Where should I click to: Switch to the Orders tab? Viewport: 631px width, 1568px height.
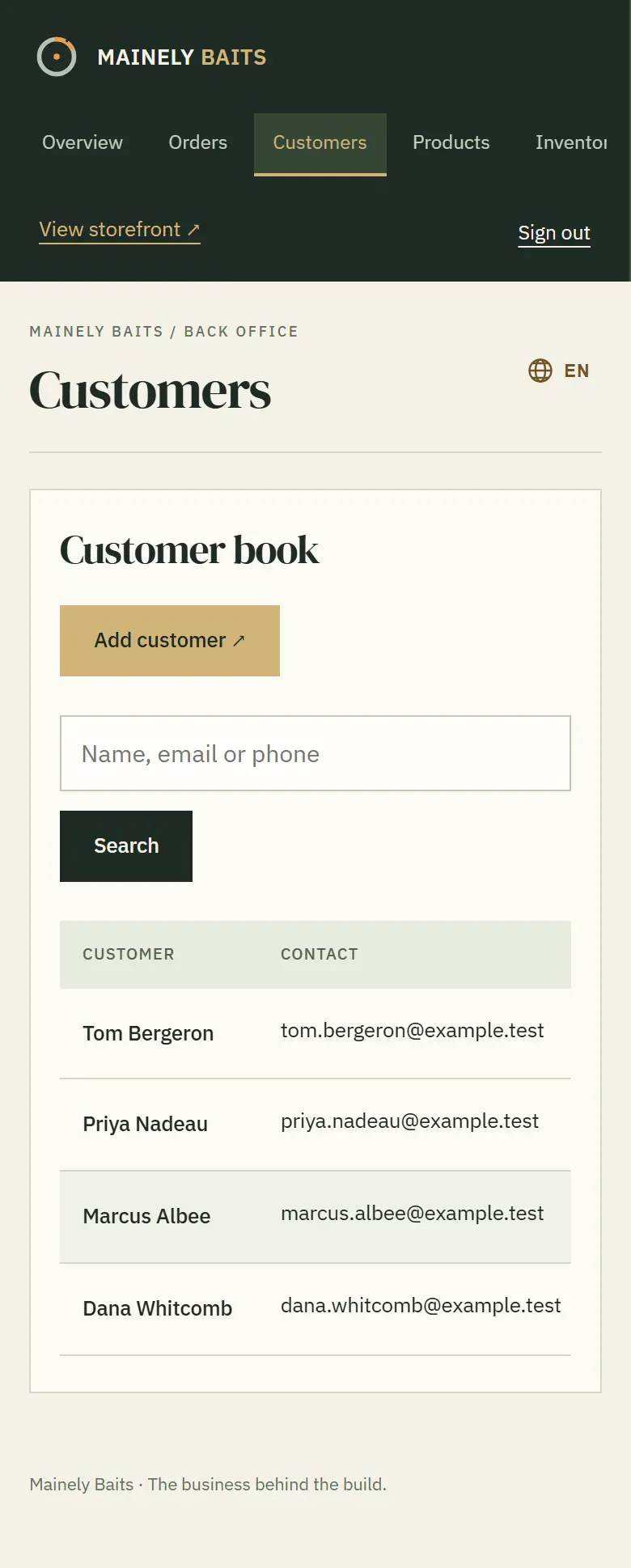197,143
